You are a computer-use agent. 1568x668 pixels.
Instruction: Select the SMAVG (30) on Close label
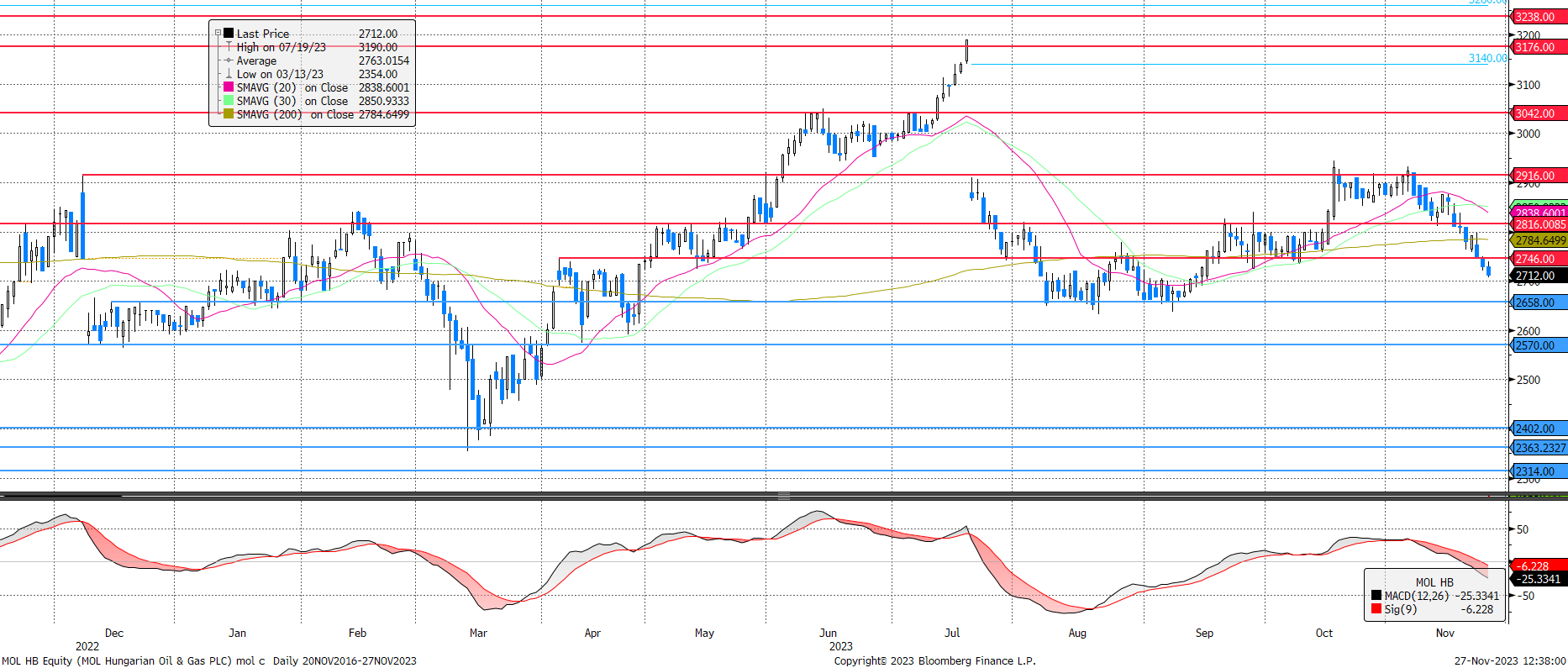pos(292,101)
